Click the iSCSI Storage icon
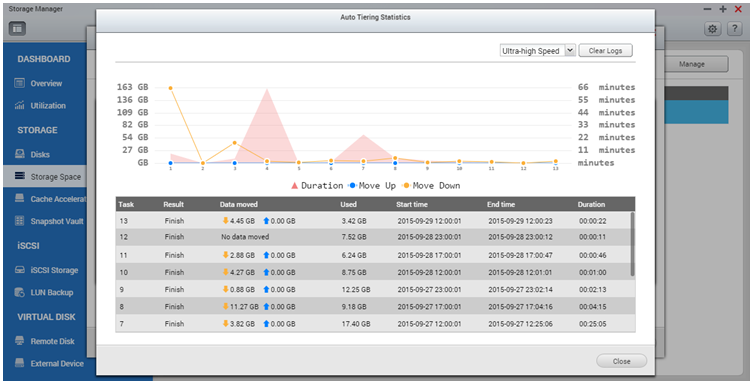This screenshot has height=385, width=753. 19,270
